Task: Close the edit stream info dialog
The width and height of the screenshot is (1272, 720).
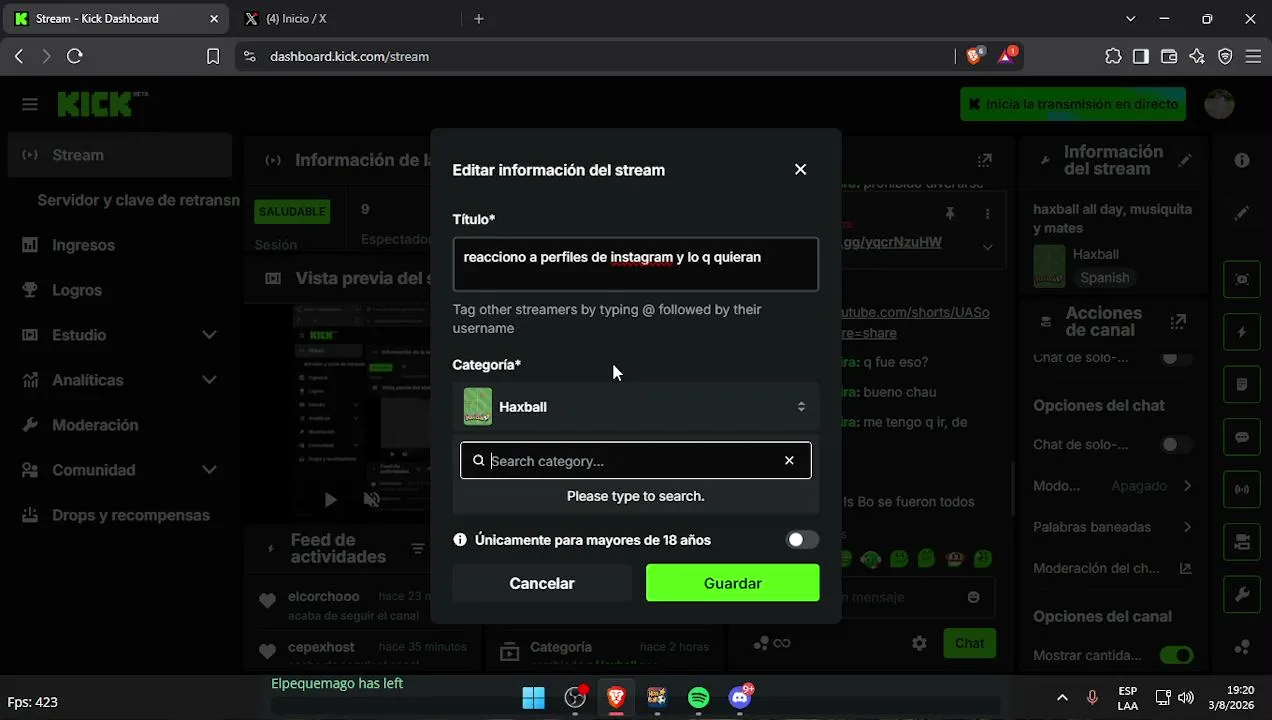Action: 800,170
